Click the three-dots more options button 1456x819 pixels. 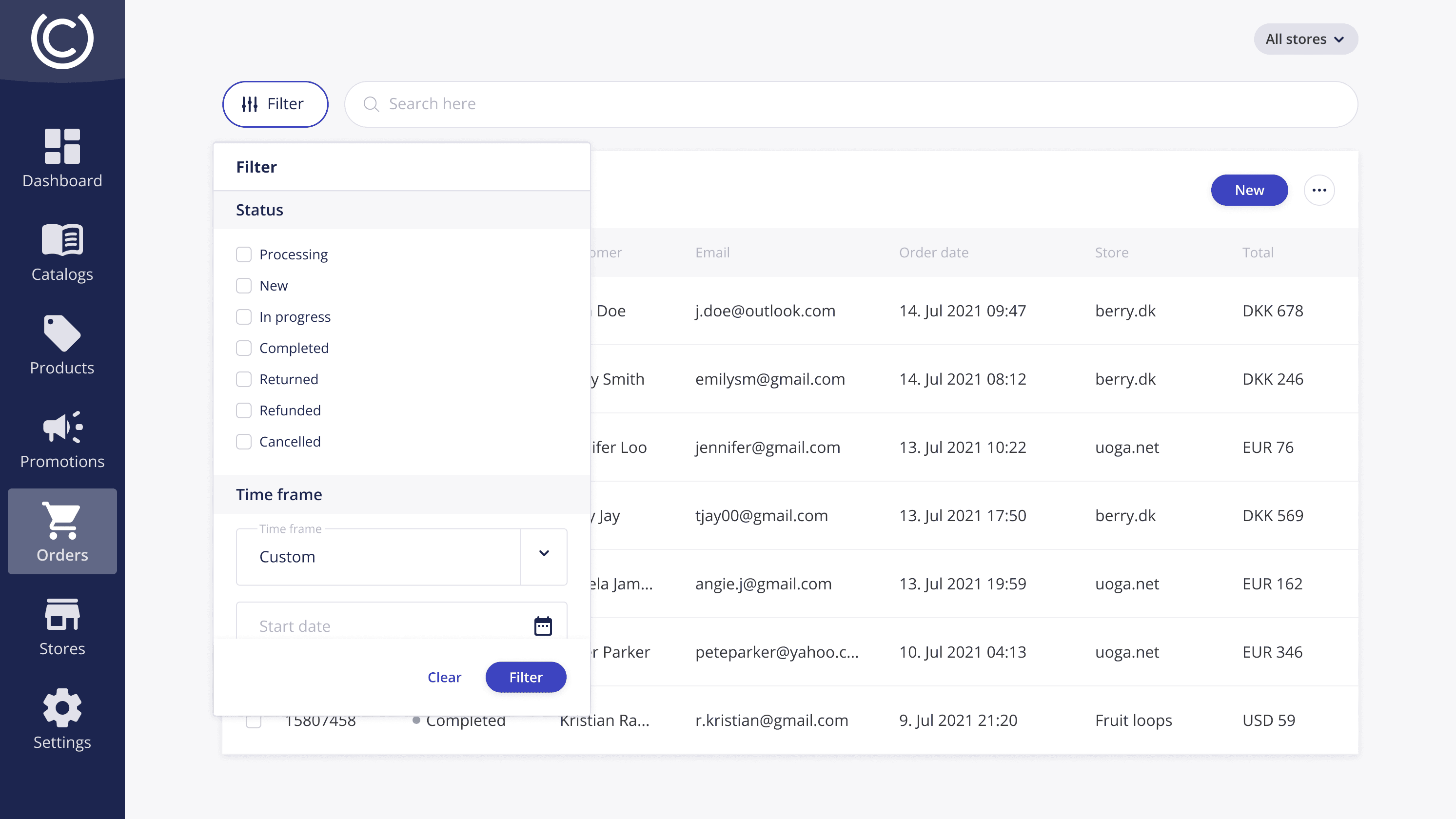tap(1319, 190)
